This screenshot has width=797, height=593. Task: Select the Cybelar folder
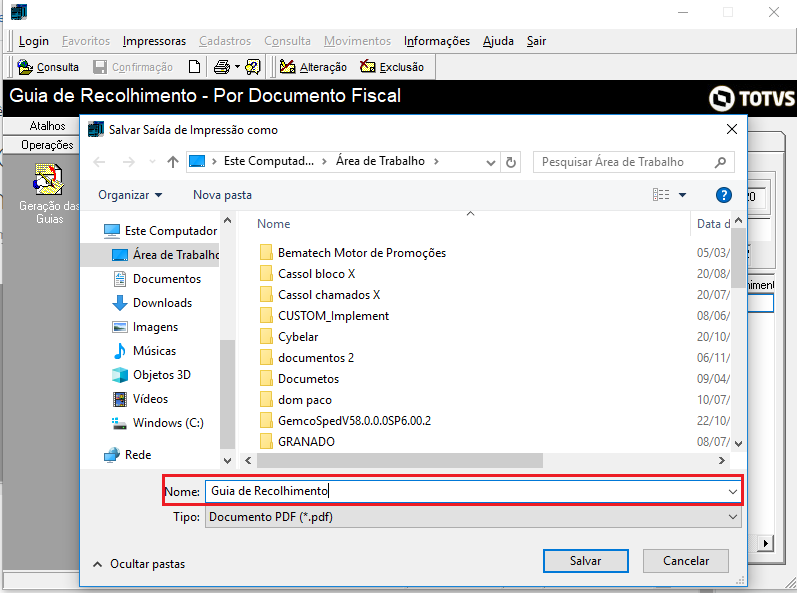pos(289,337)
